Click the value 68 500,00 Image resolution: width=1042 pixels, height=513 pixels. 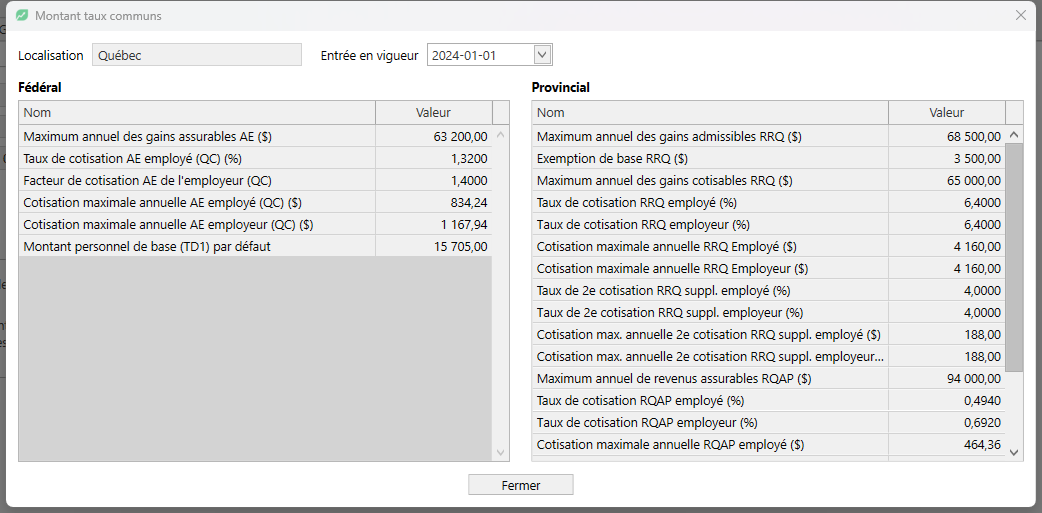[974, 136]
